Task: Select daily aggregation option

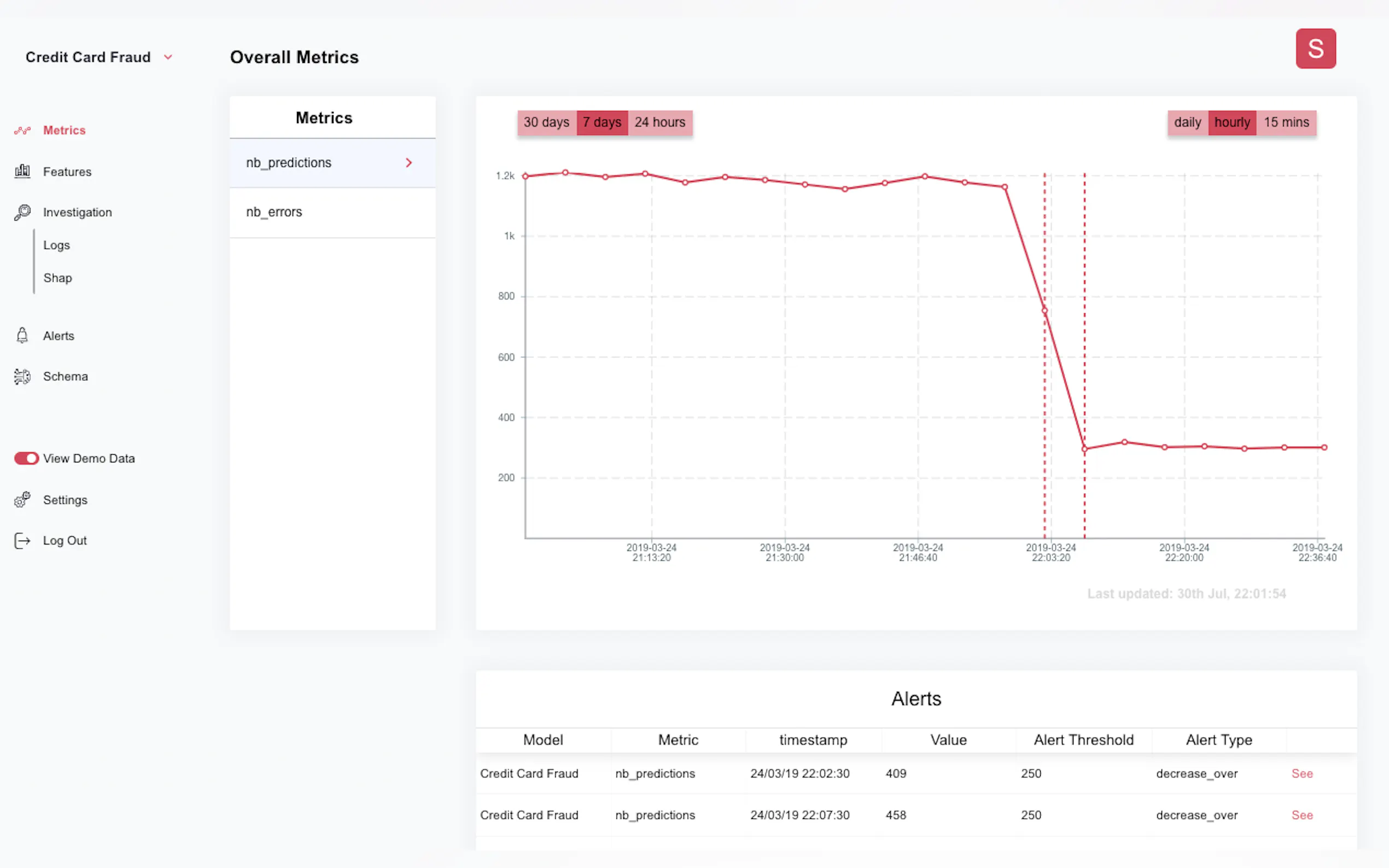Action: coord(1187,122)
